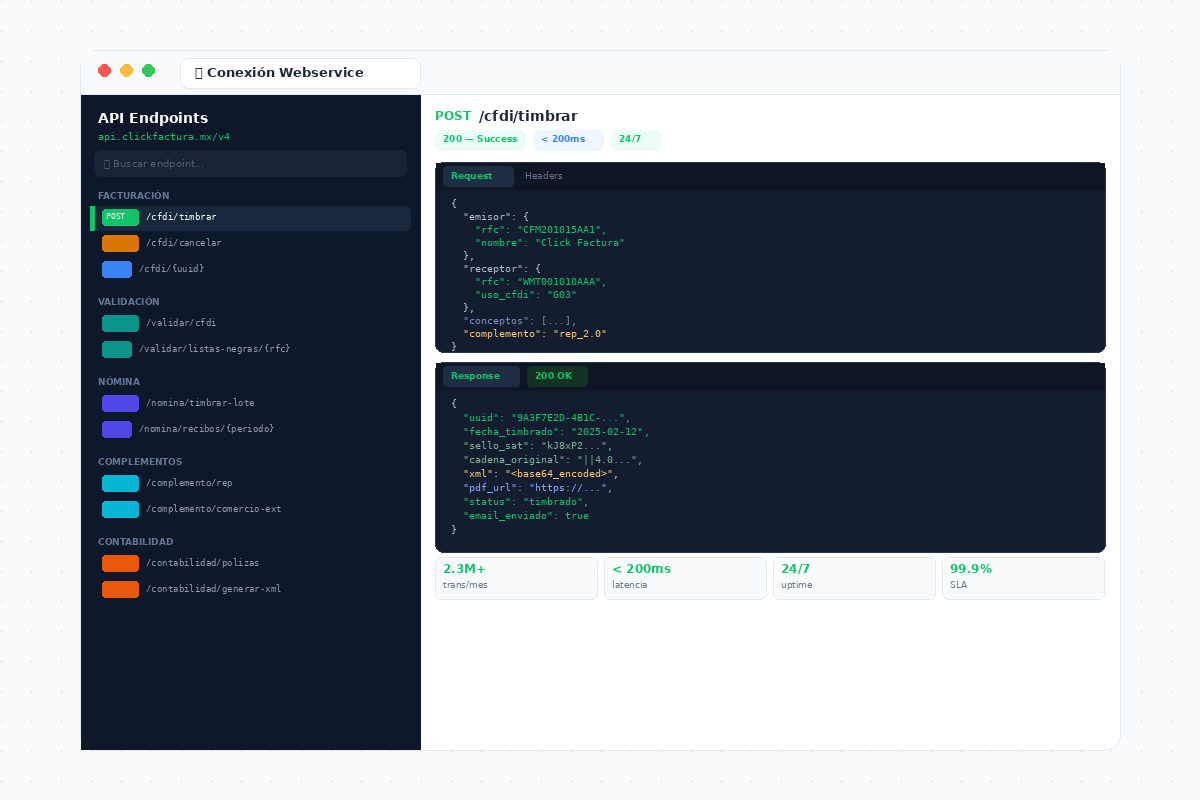Click the green maximize window dot
This screenshot has height=800, width=1200.
coord(148,70)
